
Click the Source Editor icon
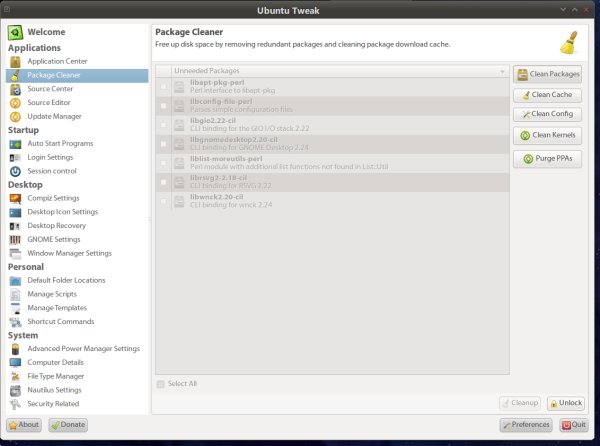(15, 103)
